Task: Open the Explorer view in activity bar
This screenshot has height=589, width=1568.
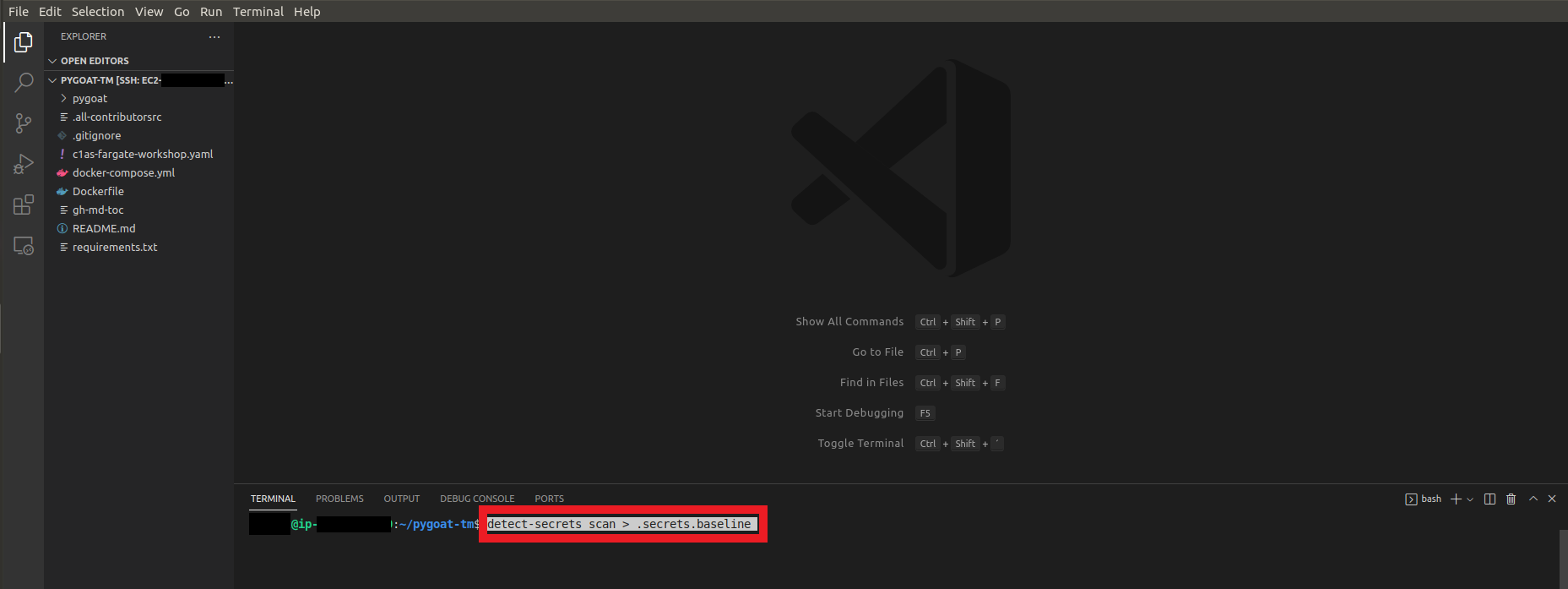Action: [x=24, y=41]
